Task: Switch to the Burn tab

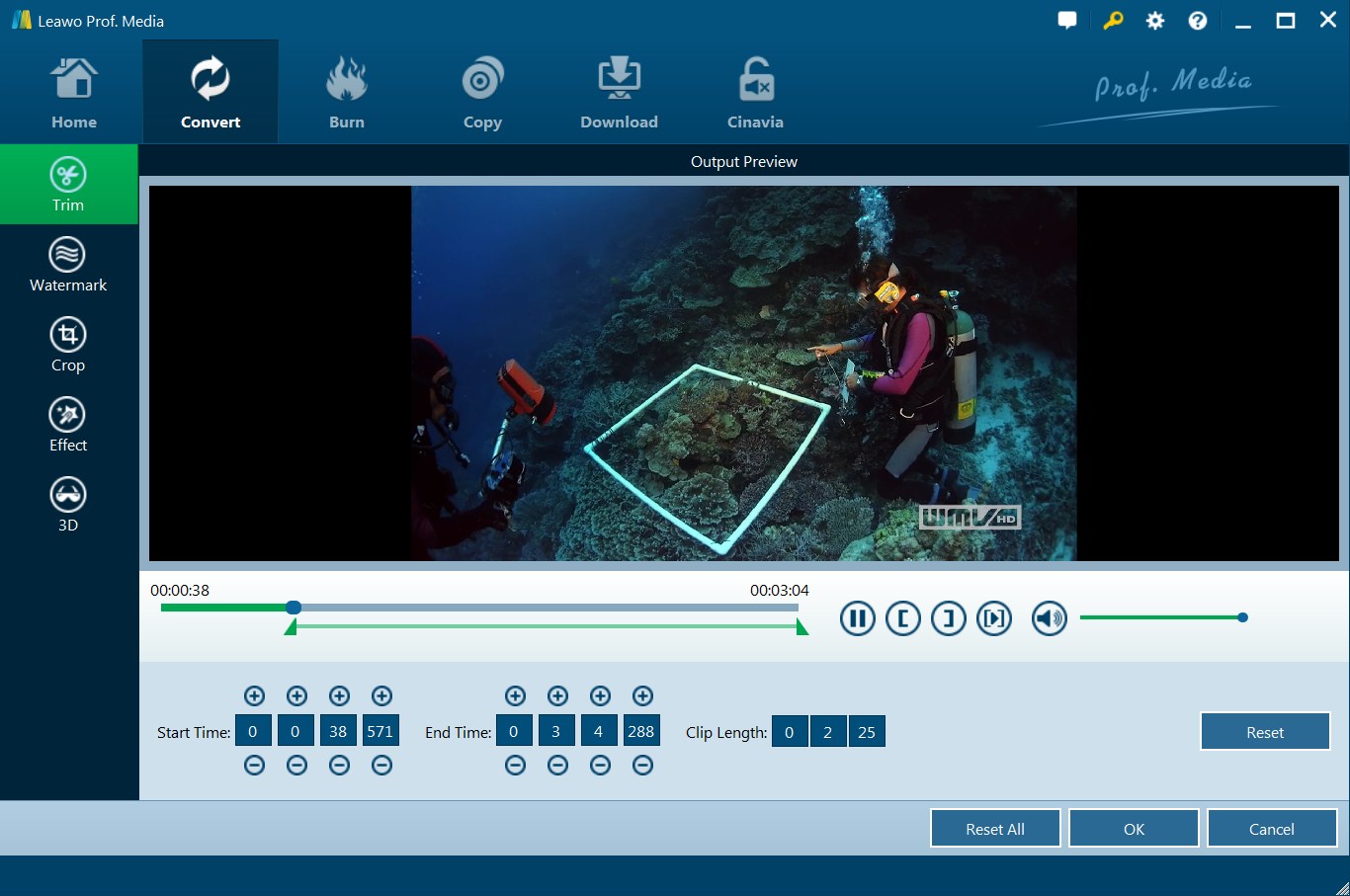Action: tap(346, 91)
